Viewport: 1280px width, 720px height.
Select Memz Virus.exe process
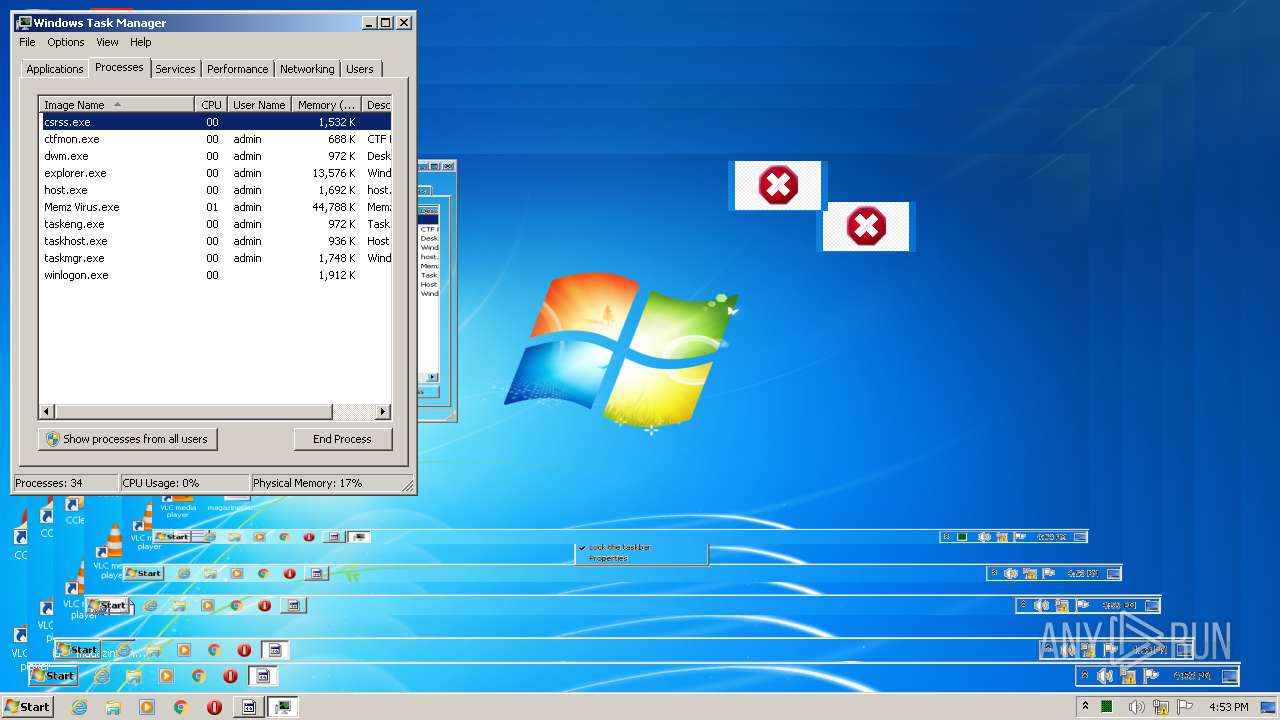pyautogui.click(x=215, y=207)
